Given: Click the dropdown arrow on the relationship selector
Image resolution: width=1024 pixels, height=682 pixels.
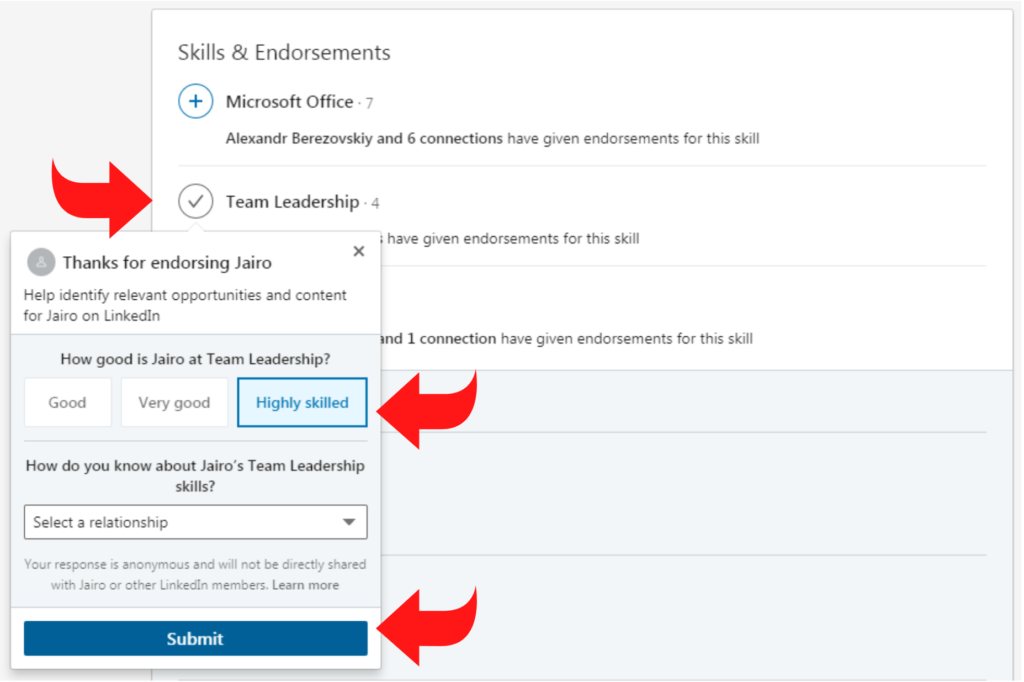Looking at the screenshot, I should [x=349, y=522].
